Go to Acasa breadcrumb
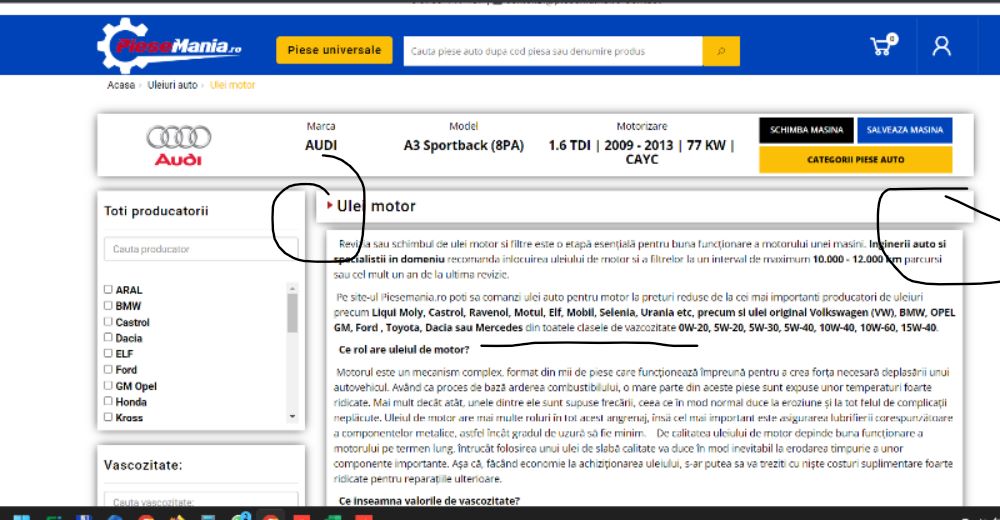 (121, 85)
